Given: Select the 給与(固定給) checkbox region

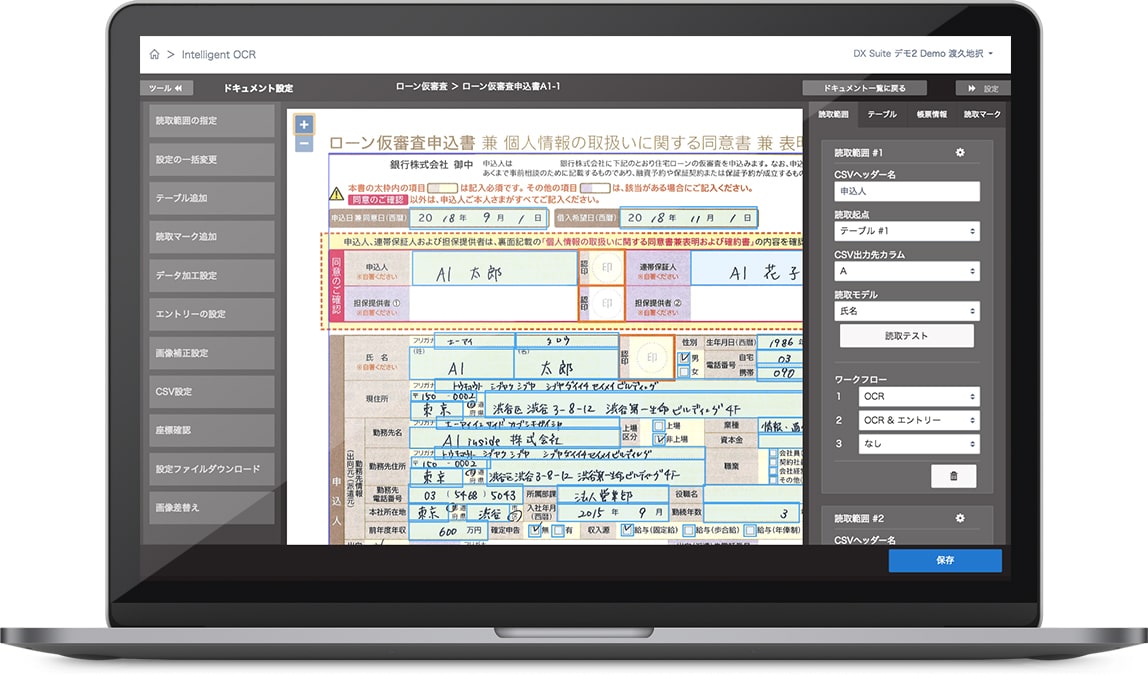Looking at the screenshot, I should 627,529.
